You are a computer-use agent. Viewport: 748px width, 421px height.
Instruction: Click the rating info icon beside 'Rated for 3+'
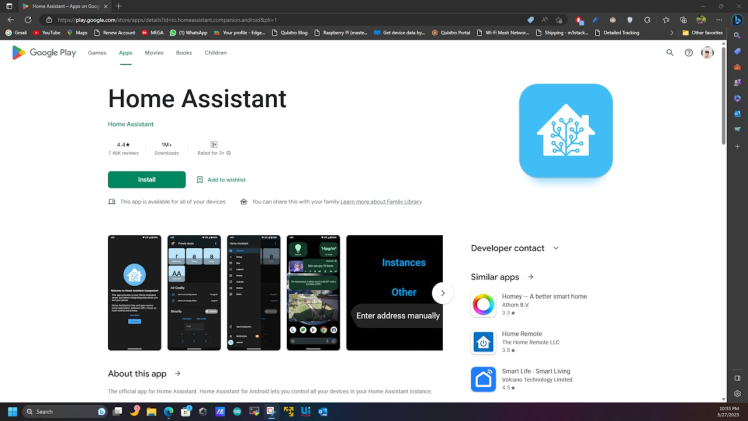[x=229, y=153]
